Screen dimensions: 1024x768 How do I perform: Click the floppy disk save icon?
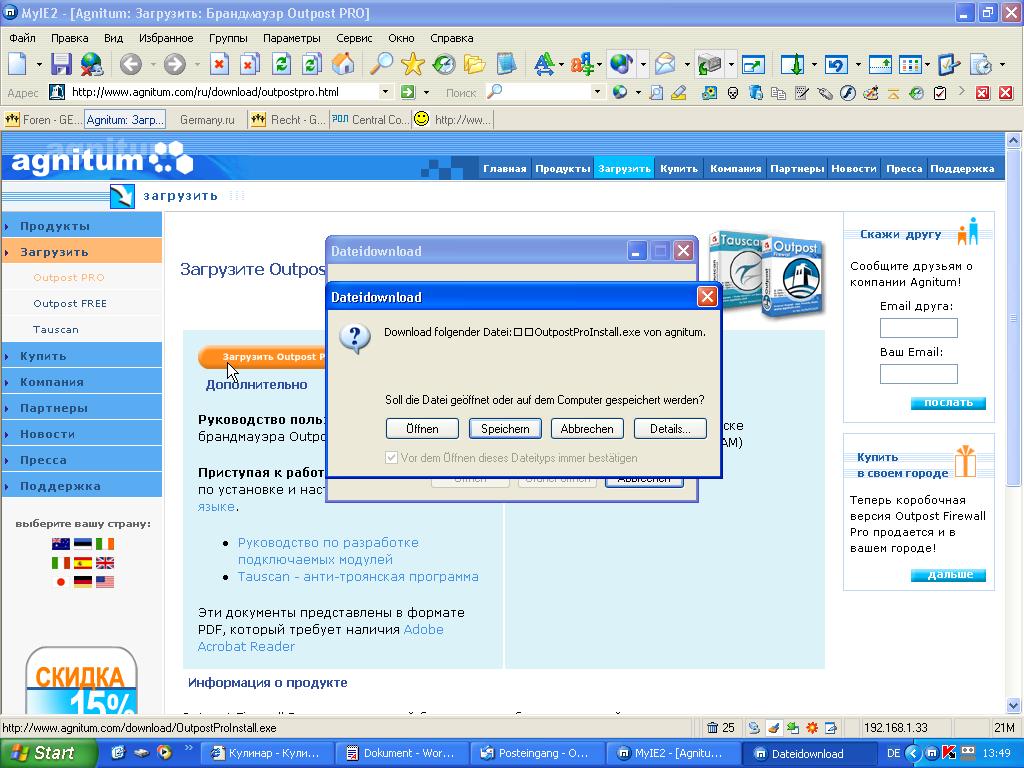(x=61, y=64)
